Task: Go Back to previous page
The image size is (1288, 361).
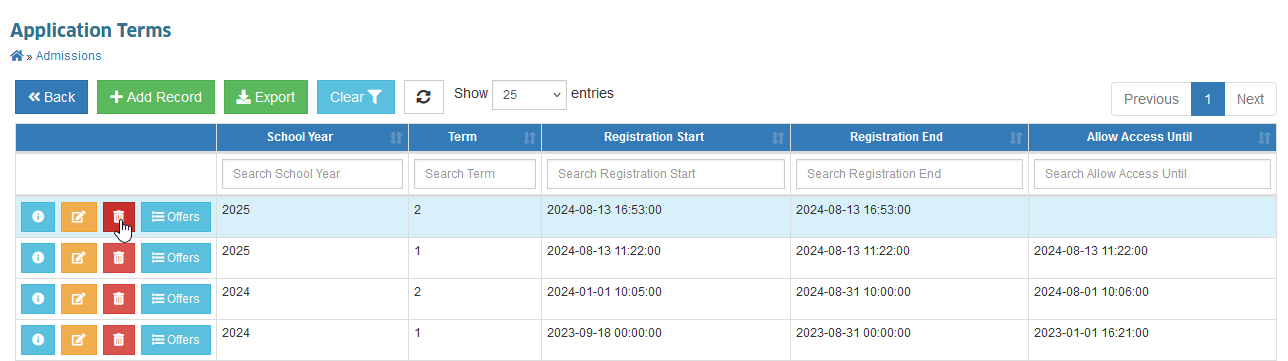Action: [x=51, y=97]
